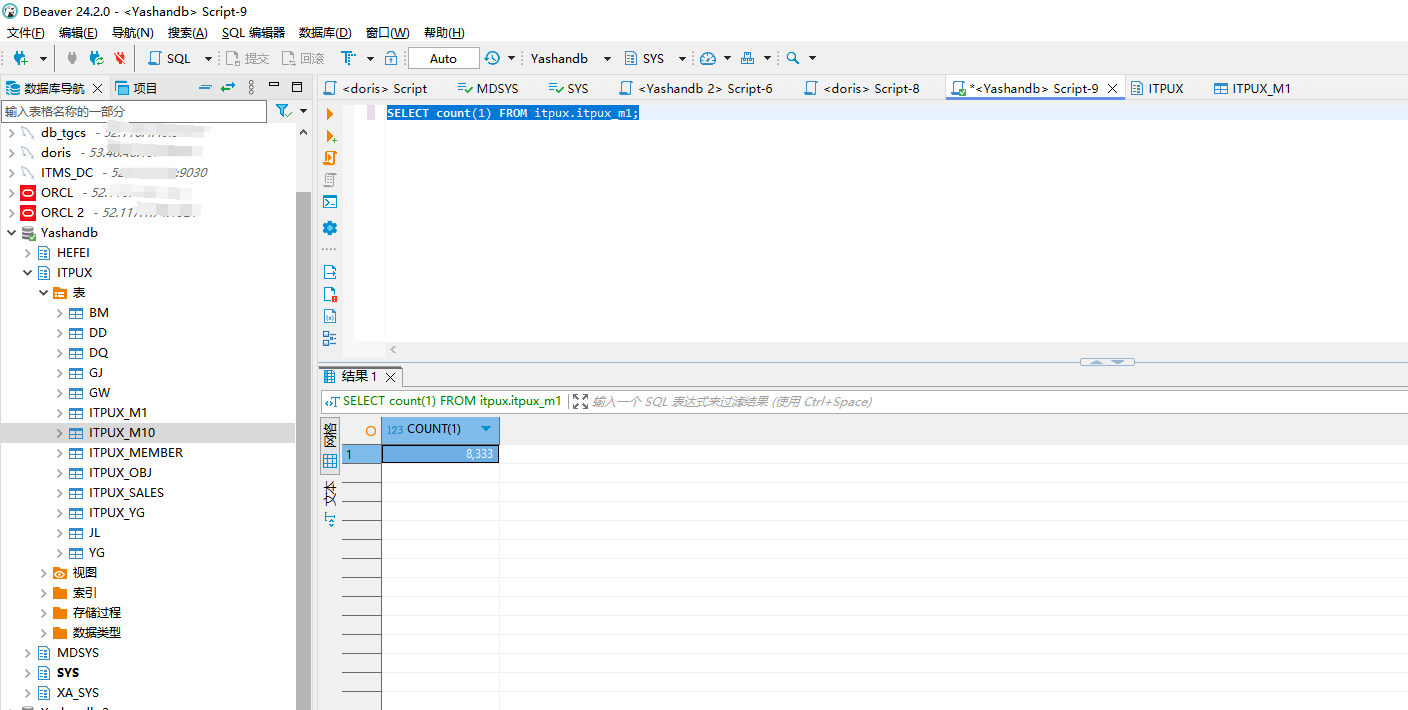Click the bottom outline icon in editor sidebar

[x=330, y=338]
